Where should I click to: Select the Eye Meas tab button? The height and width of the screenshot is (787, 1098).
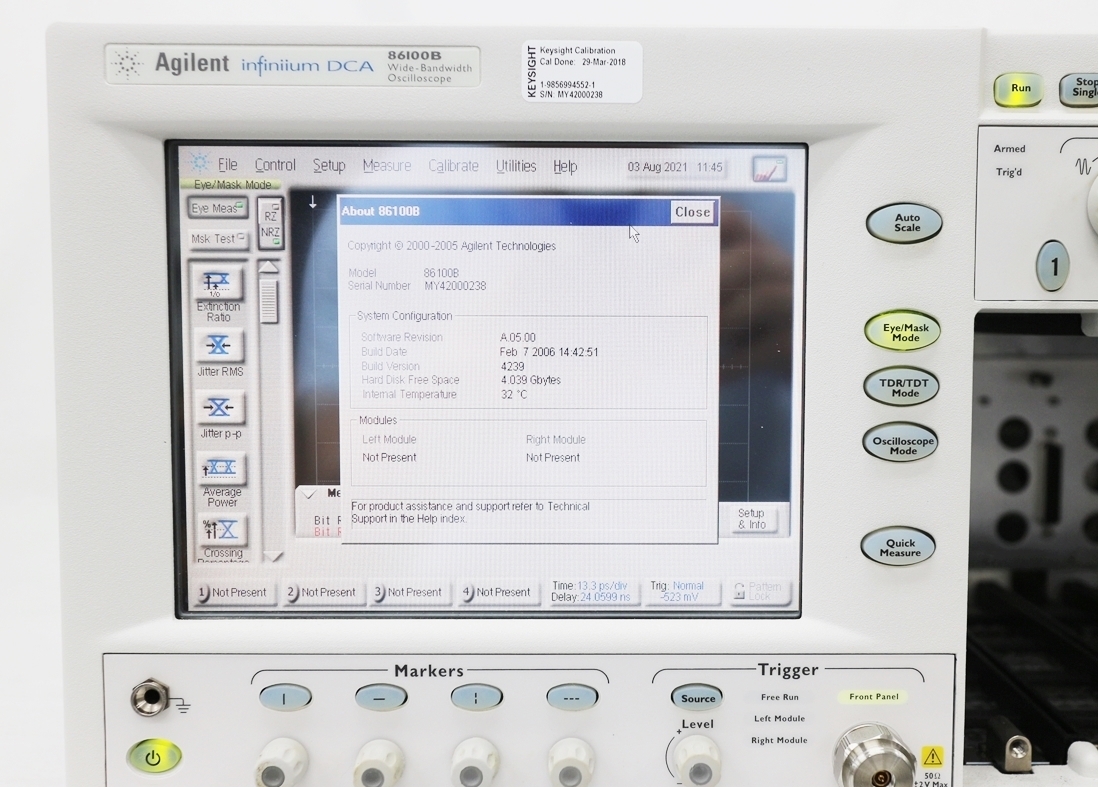point(217,208)
